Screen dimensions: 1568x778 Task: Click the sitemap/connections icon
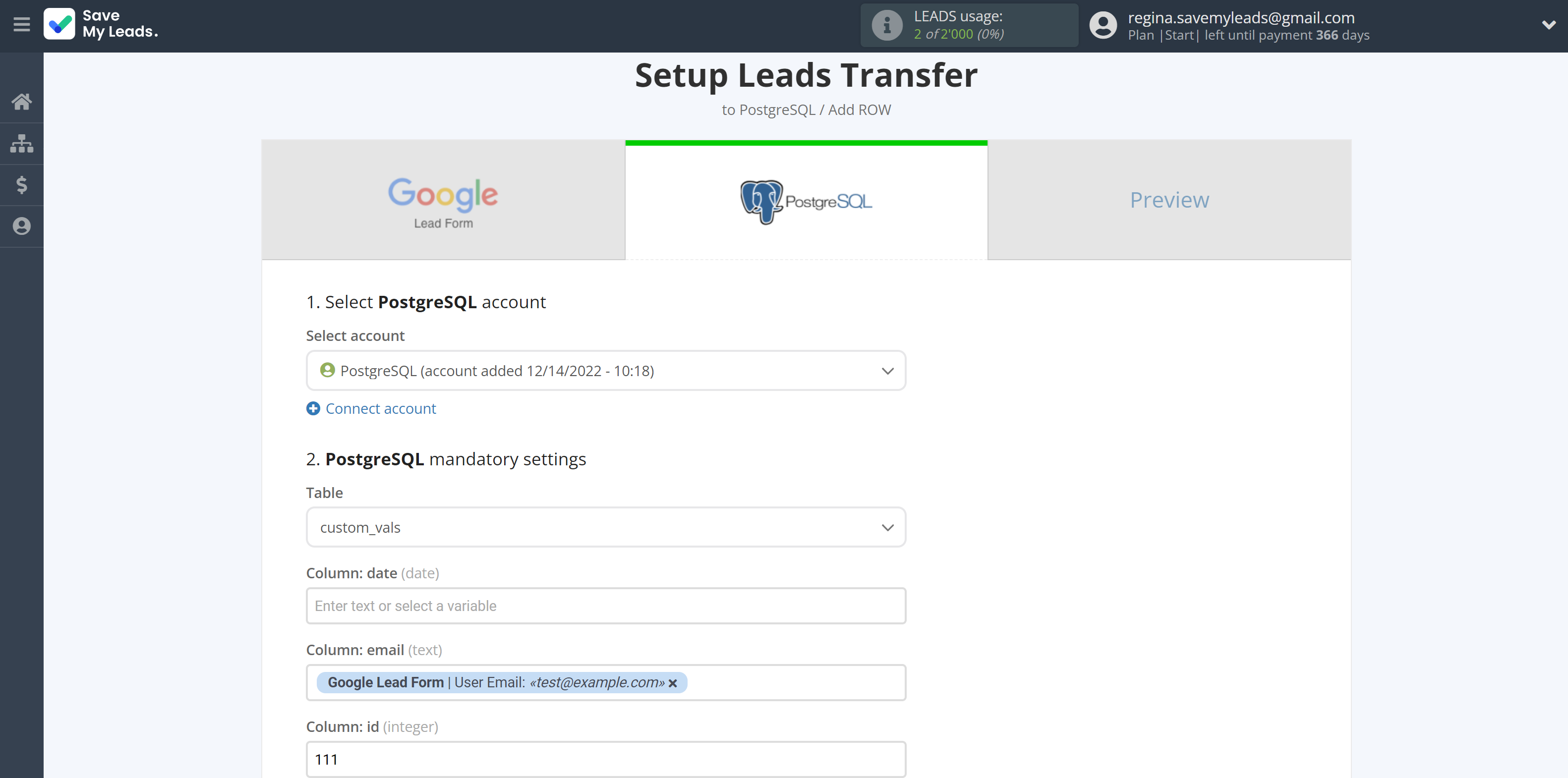22,142
